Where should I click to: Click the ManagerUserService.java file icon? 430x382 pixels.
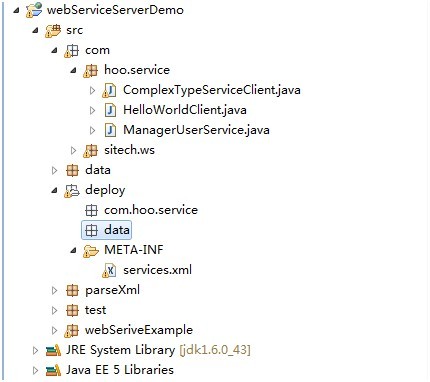pyautogui.click(x=110, y=130)
